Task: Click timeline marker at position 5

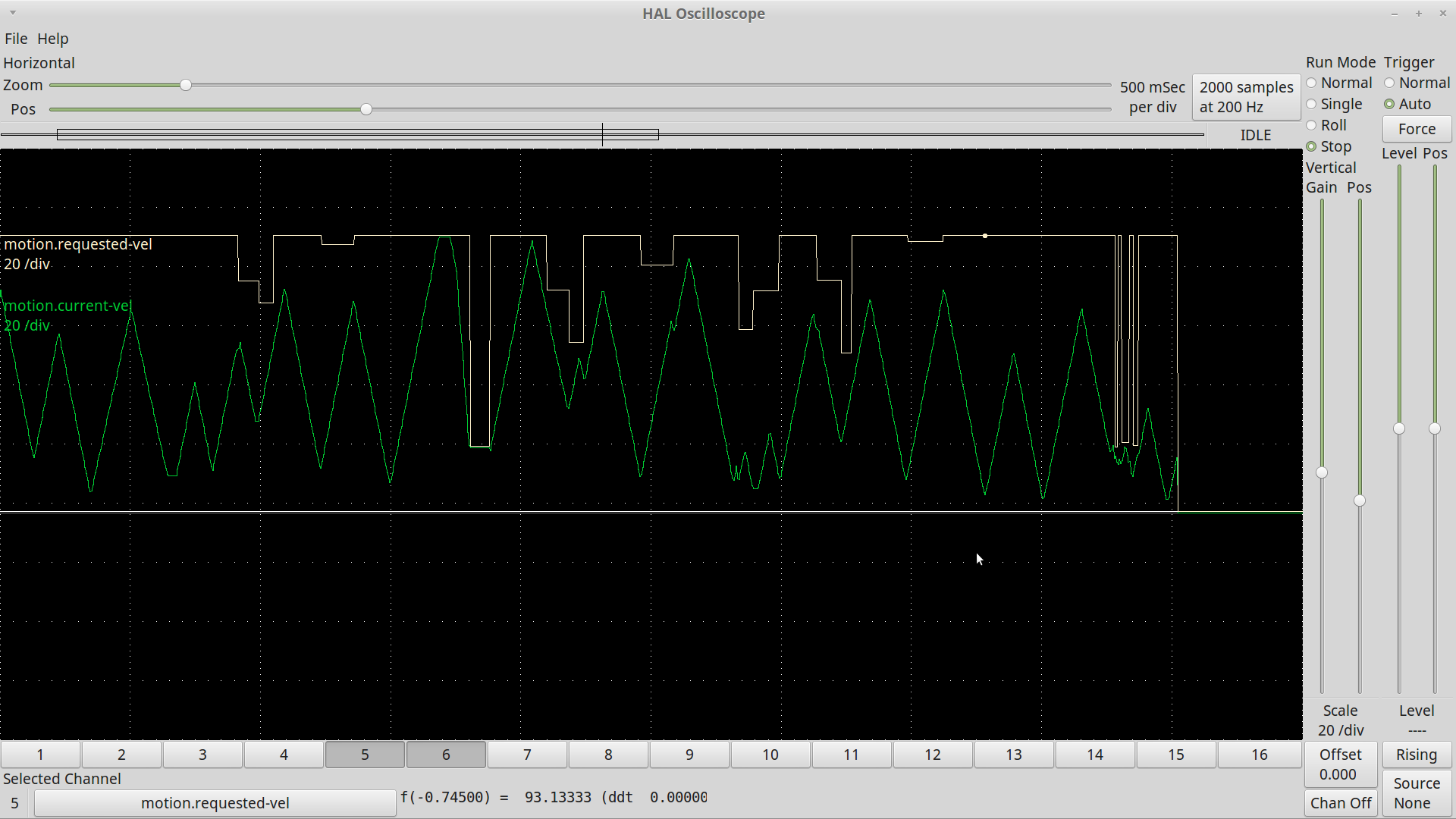Action: click(x=365, y=754)
